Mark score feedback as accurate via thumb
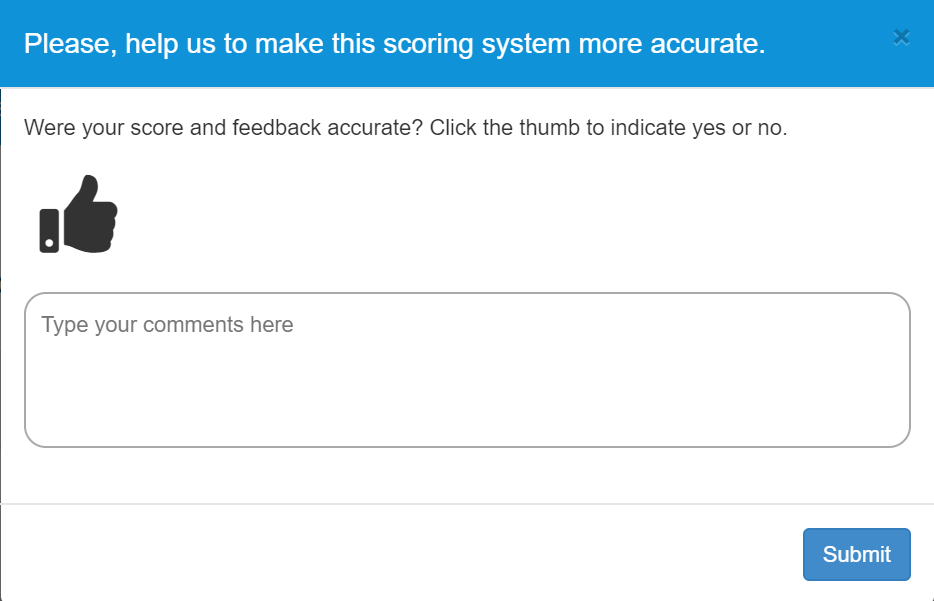 (78, 214)
